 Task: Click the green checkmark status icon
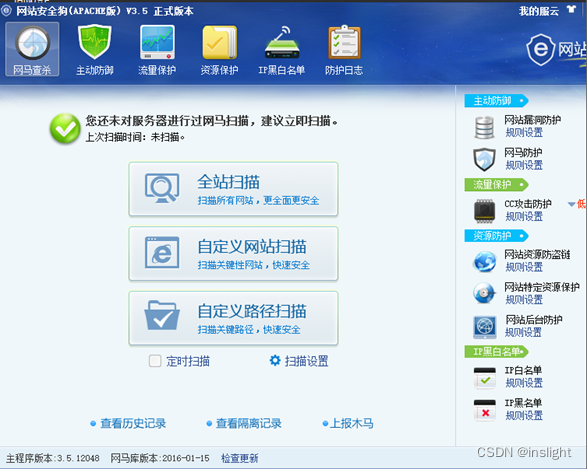pos(65,128)
